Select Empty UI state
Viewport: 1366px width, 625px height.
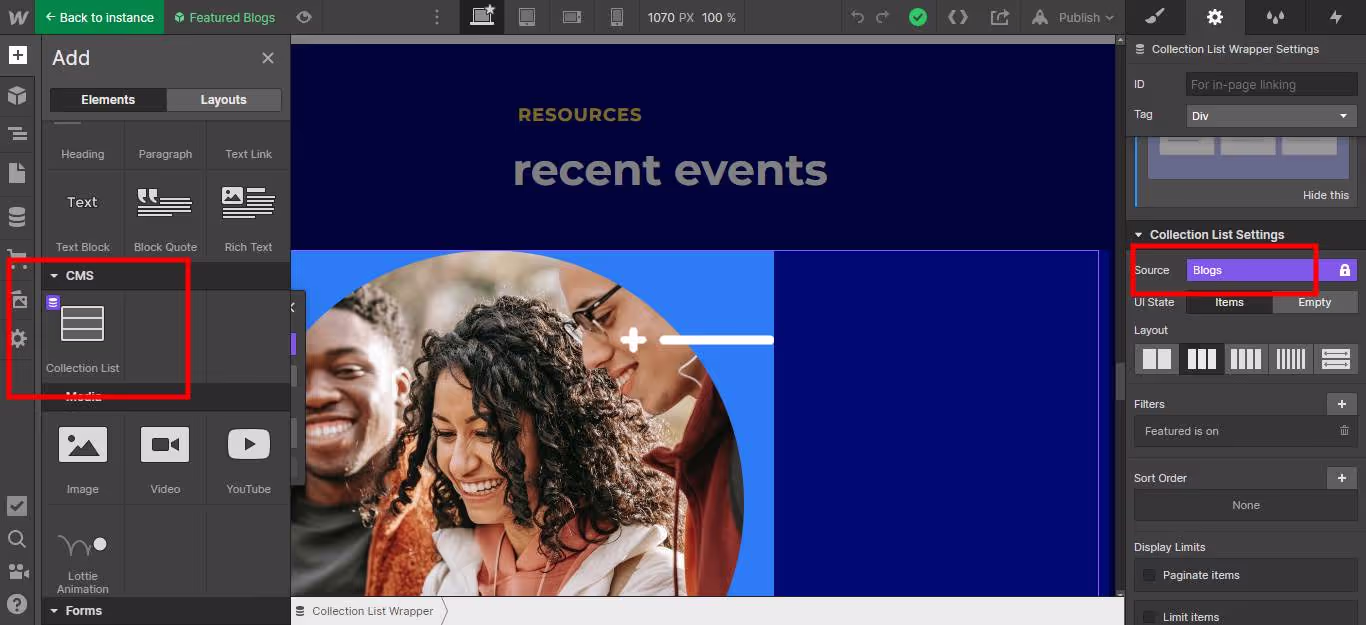coord(1314,302)
